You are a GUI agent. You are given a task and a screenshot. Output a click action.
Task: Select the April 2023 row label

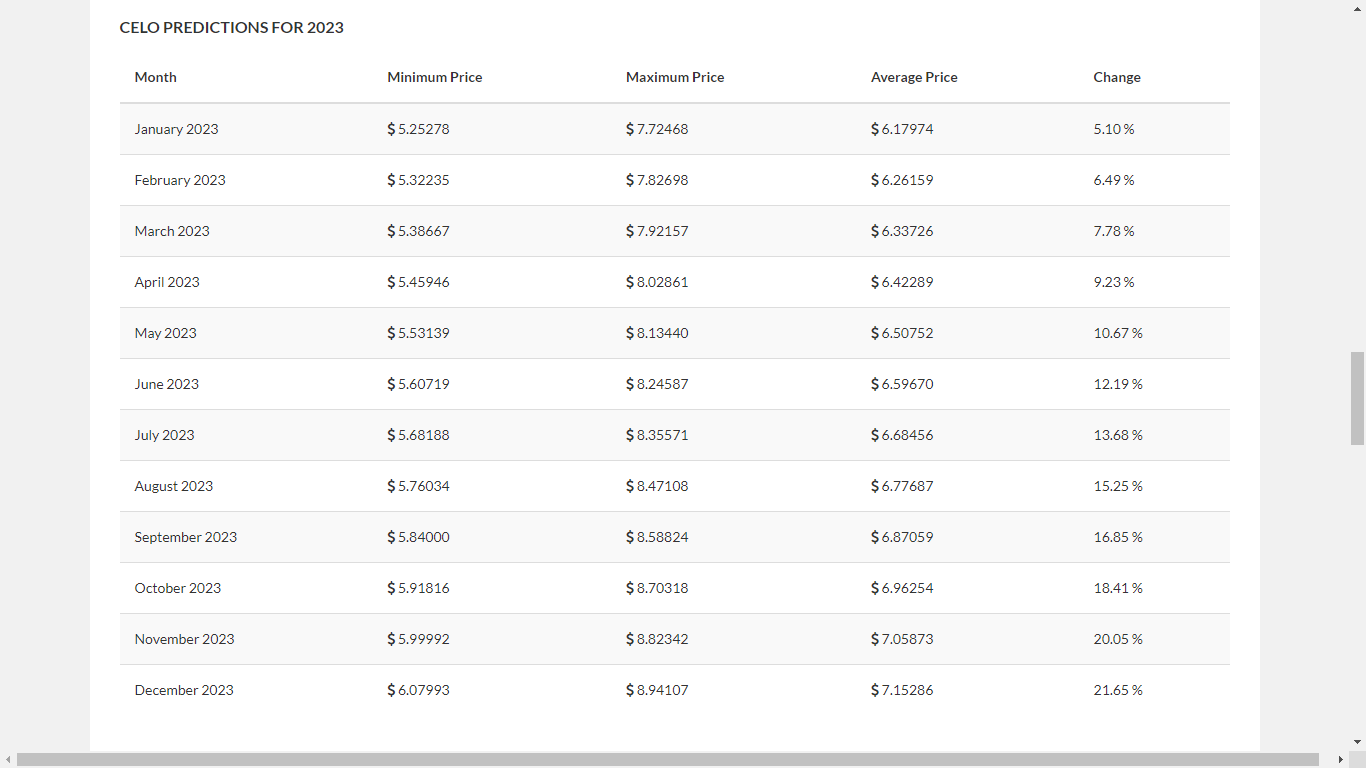(x=167, y=282)
